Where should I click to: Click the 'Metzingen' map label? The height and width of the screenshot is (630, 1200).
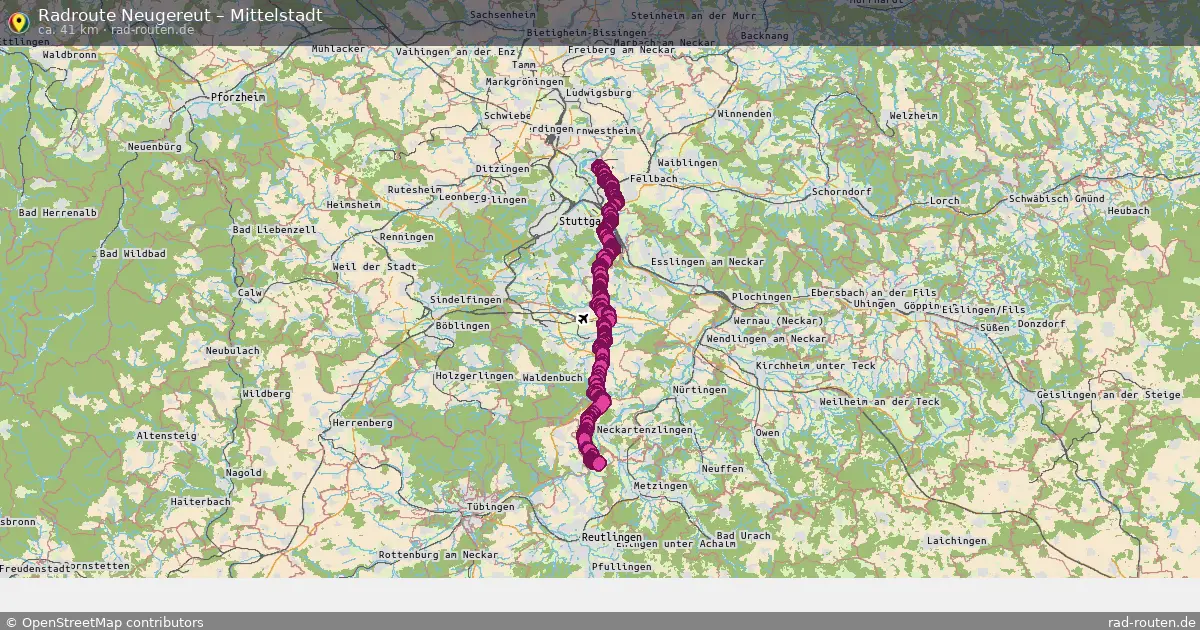click(x=661, y=486)
